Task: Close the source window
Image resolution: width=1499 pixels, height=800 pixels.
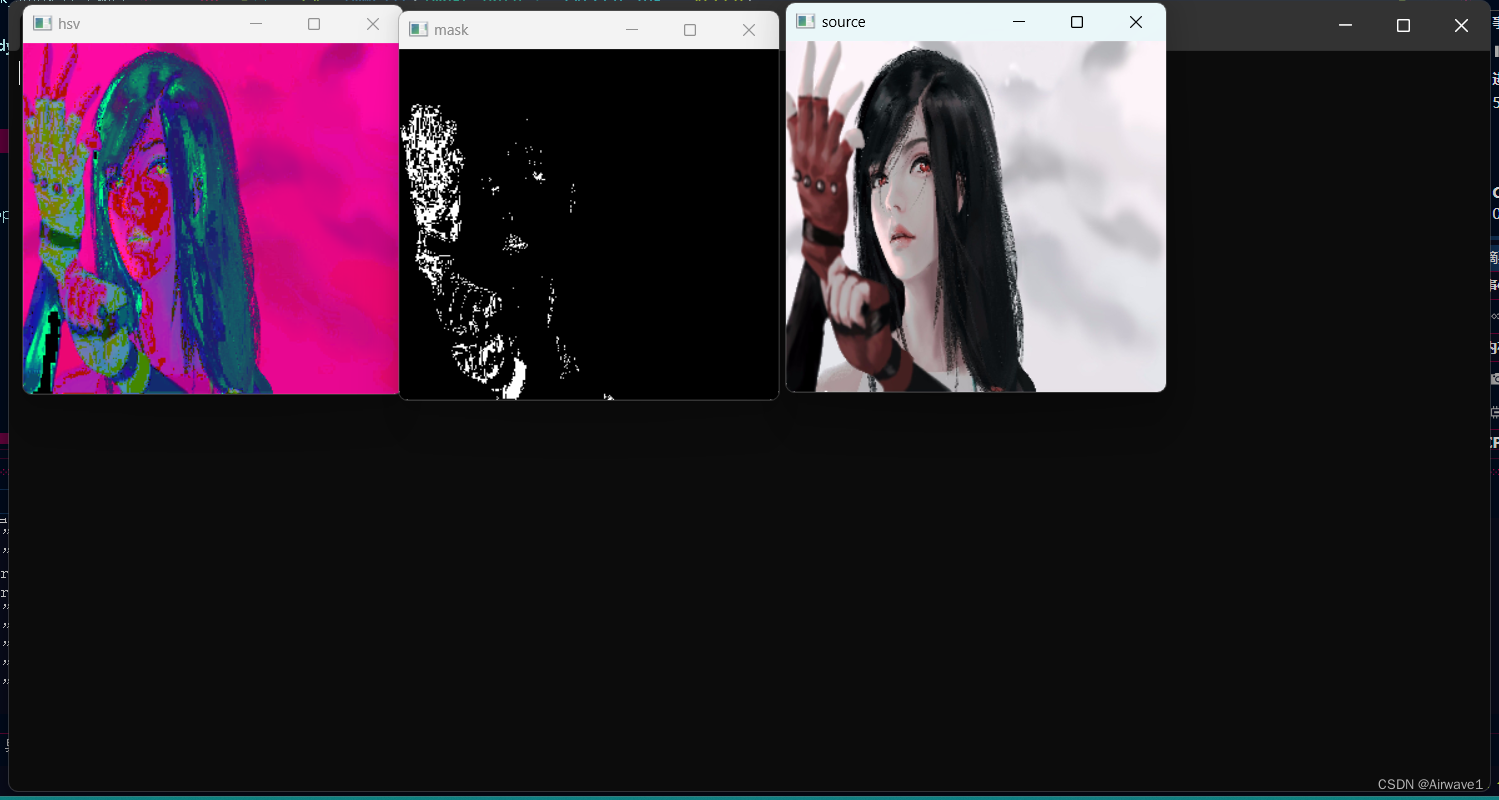Action: coord(1136,22)
